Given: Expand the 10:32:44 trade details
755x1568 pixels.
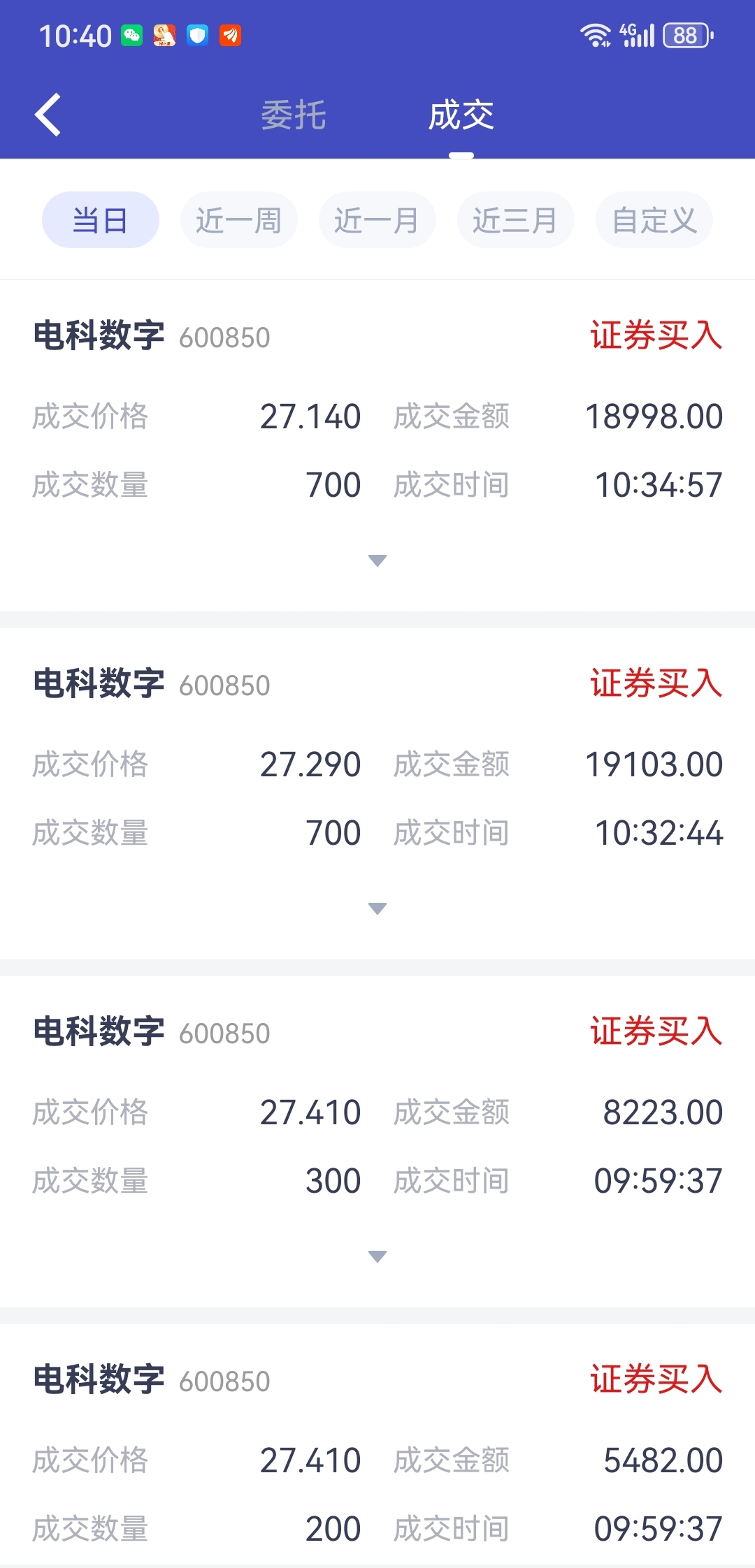Looking at the screenshot, I should (x=377, y=908).
